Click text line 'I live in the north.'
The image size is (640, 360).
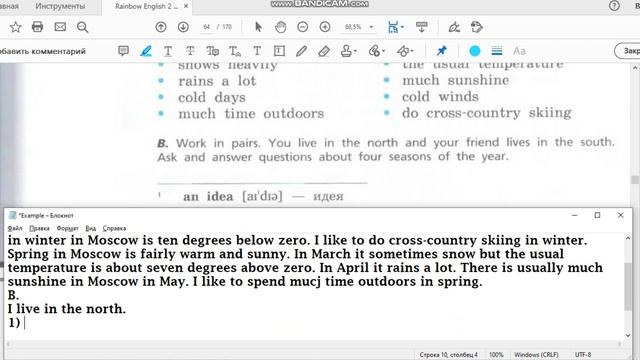pos(67,309)
